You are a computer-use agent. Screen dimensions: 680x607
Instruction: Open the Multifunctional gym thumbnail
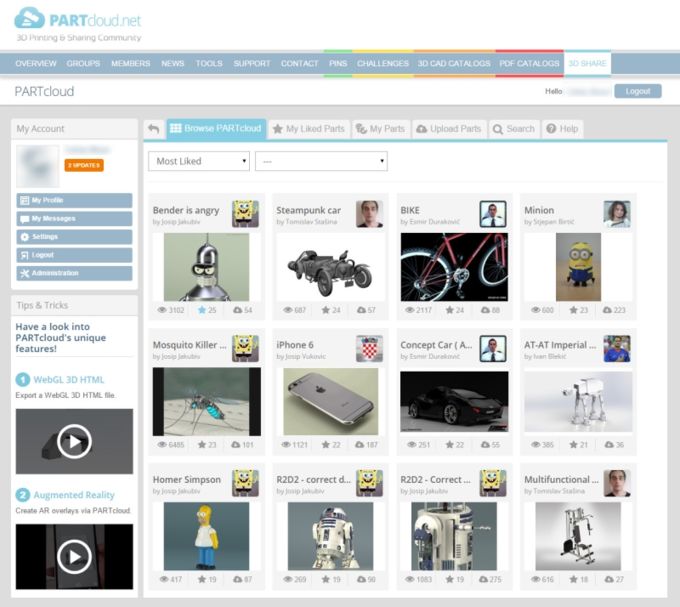click(578, 536)
